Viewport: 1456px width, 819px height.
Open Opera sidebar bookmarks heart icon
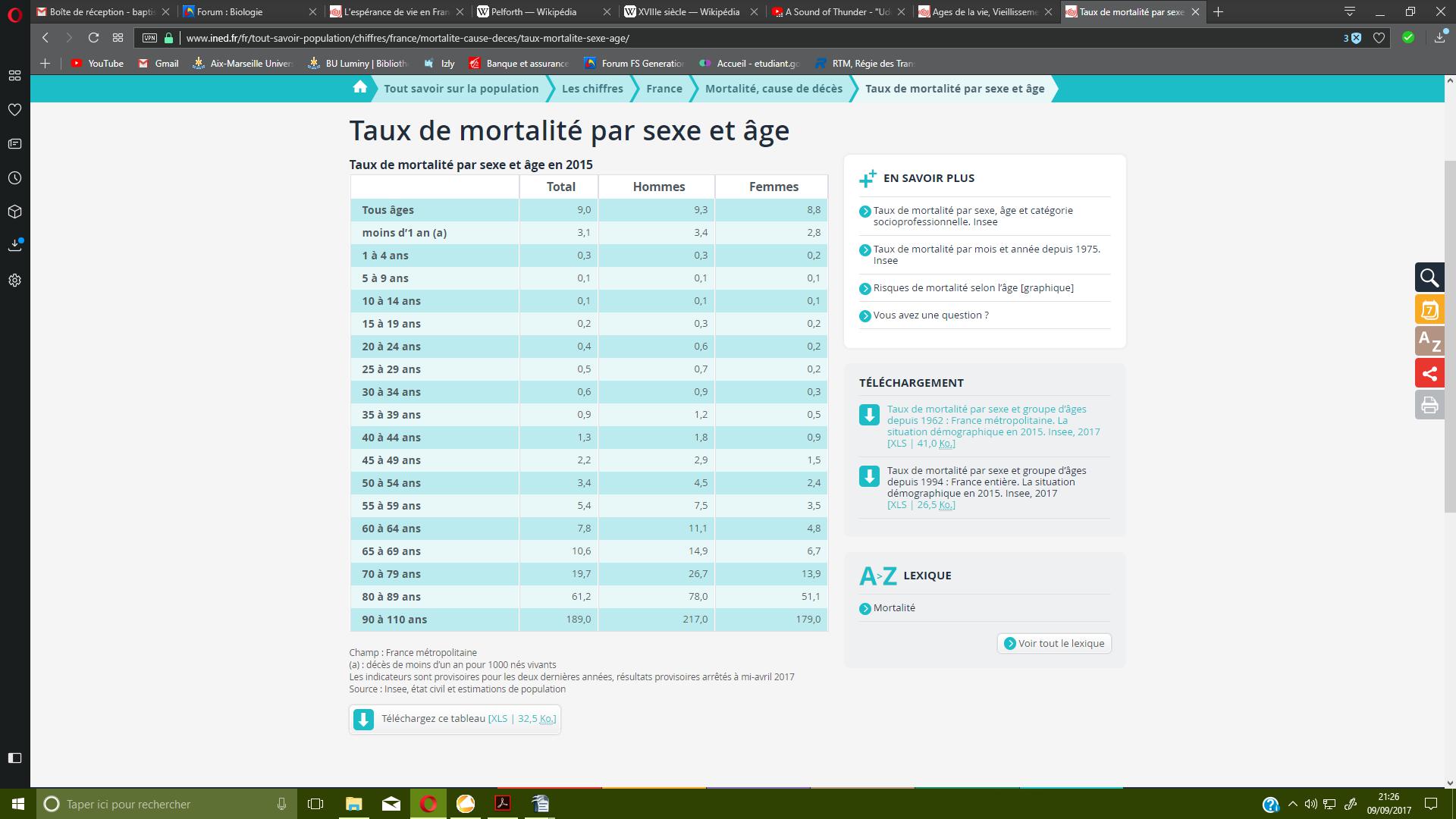point(14,110)
